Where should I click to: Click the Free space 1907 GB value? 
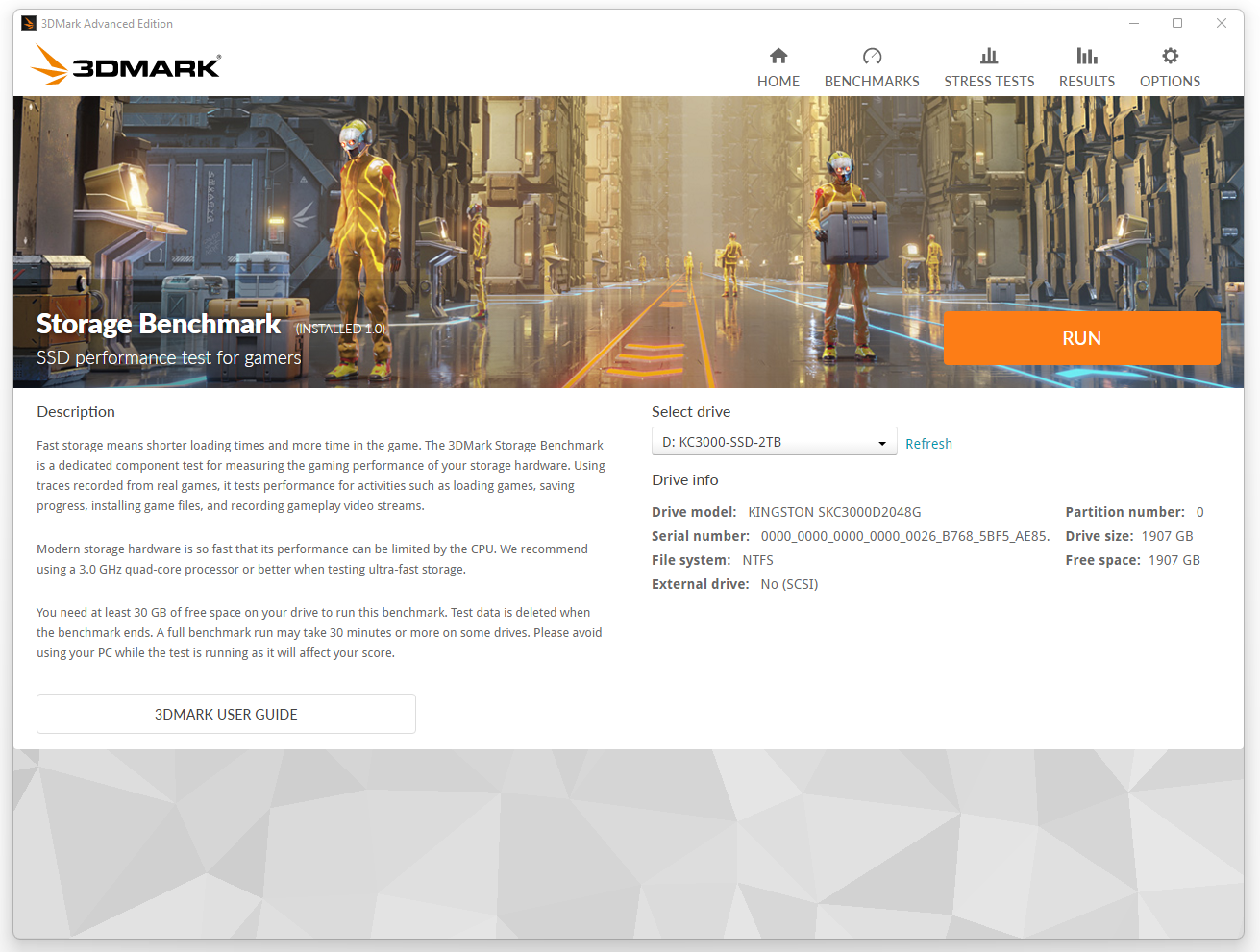coord(1174,560)
